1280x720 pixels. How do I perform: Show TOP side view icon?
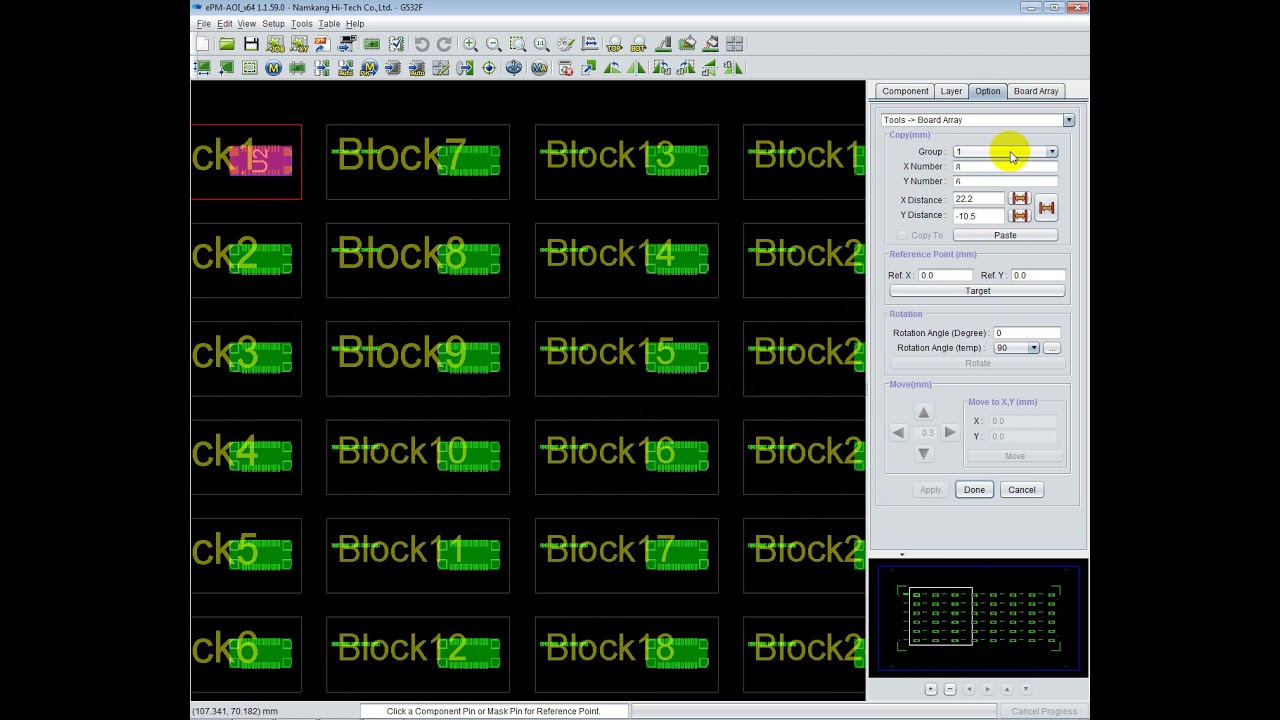click(x=614, y=44)
